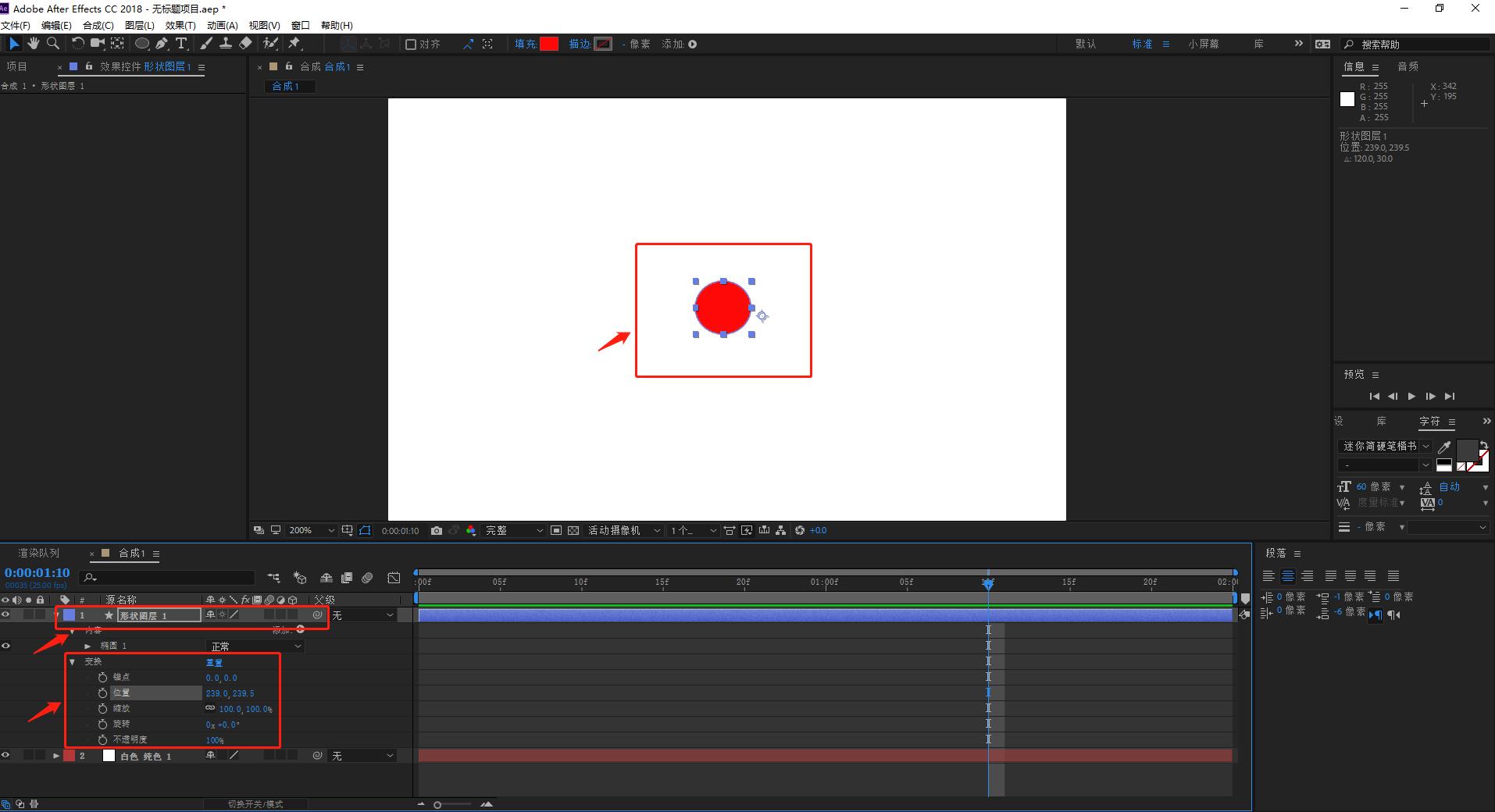Image resolution: width=1495 pixels, height=812 pixels.
Task: Open the red 填充 fill color swatch
Action: [549, 45]
